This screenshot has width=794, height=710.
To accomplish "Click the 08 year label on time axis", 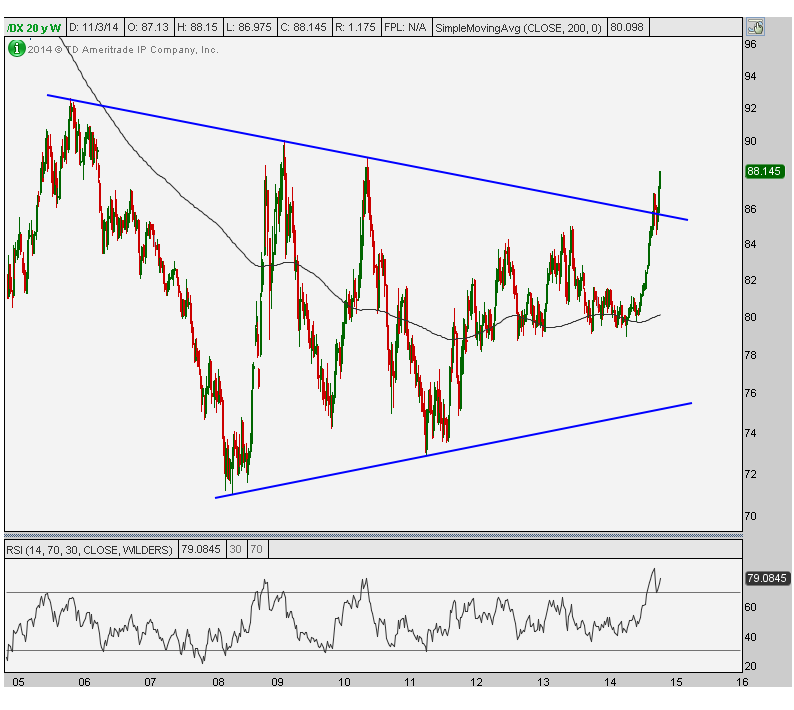I will click(x=218, y=682).
